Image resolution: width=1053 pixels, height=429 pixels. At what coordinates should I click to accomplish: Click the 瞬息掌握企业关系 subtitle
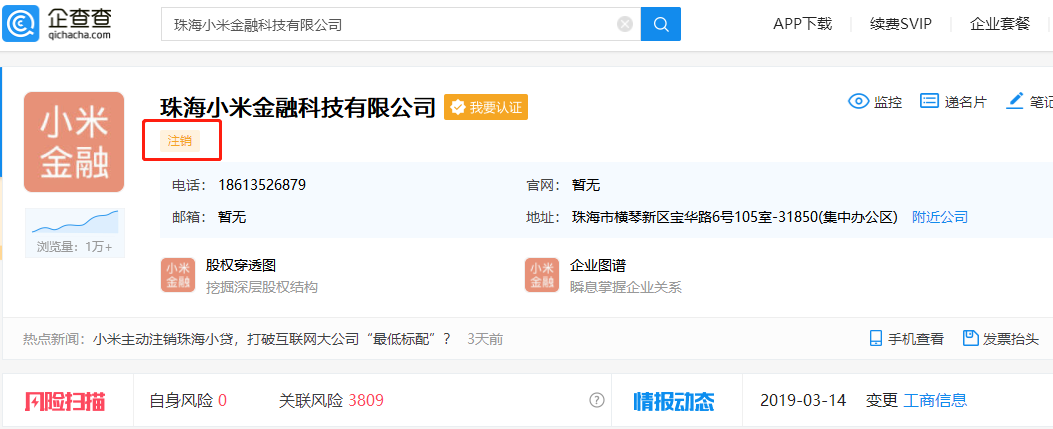626,287
